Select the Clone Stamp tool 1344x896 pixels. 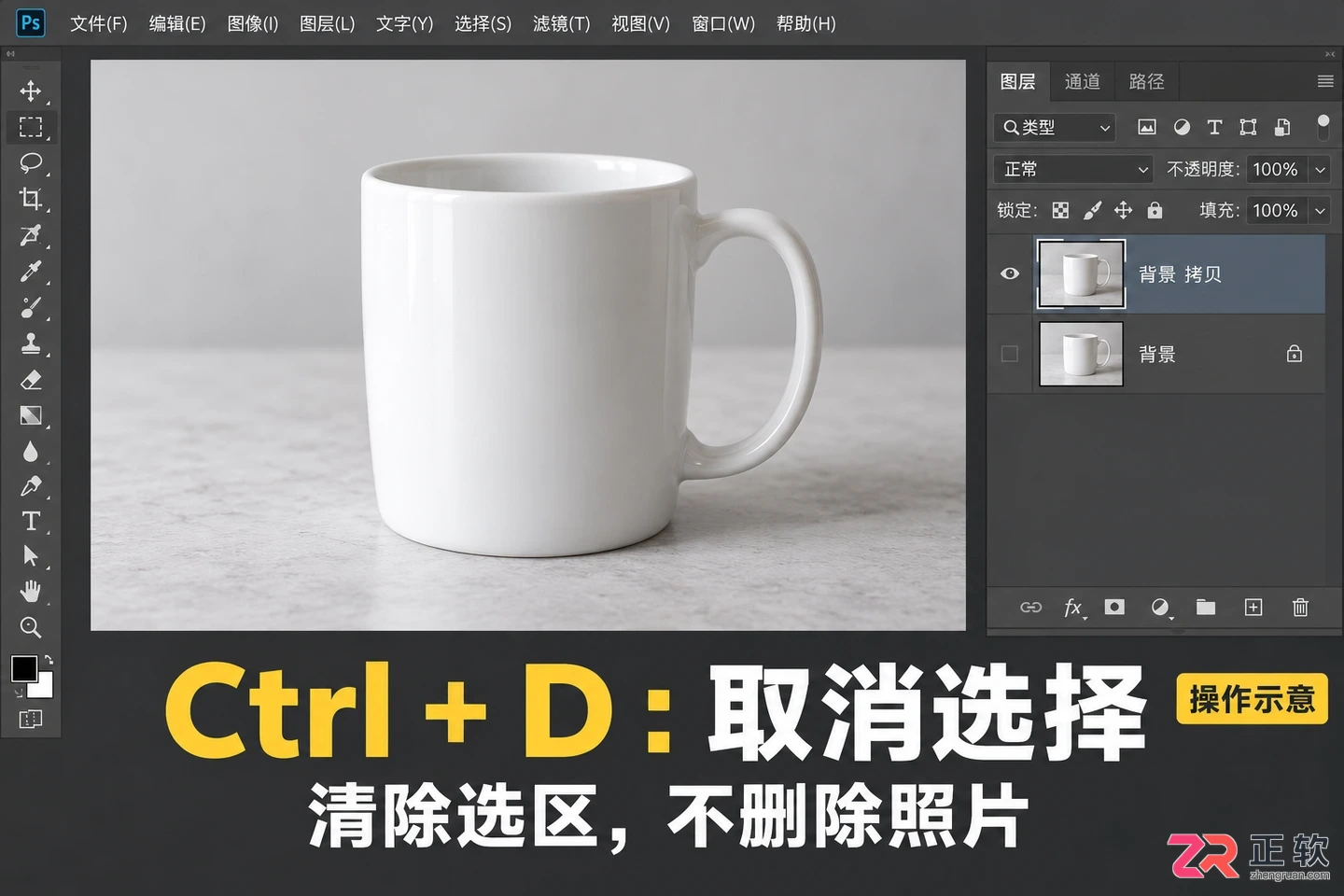31,343
